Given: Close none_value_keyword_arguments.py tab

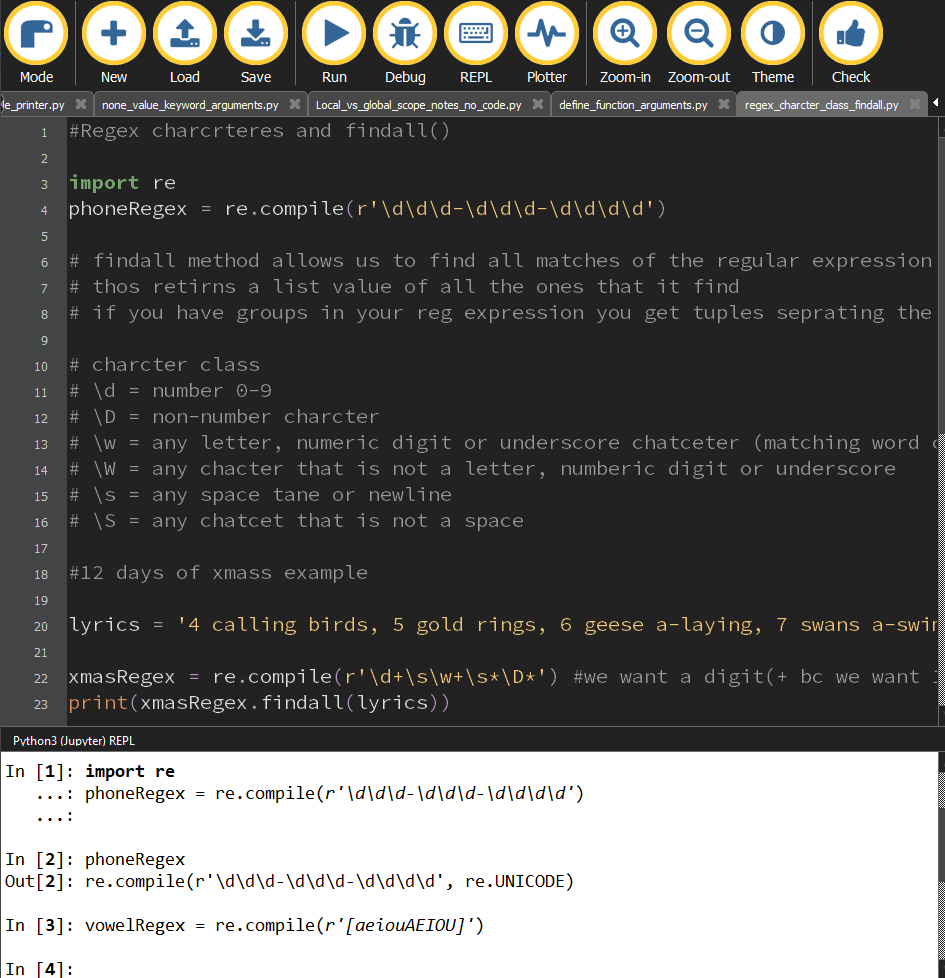Looking at the screenshot, I should [x=295, y=104].
